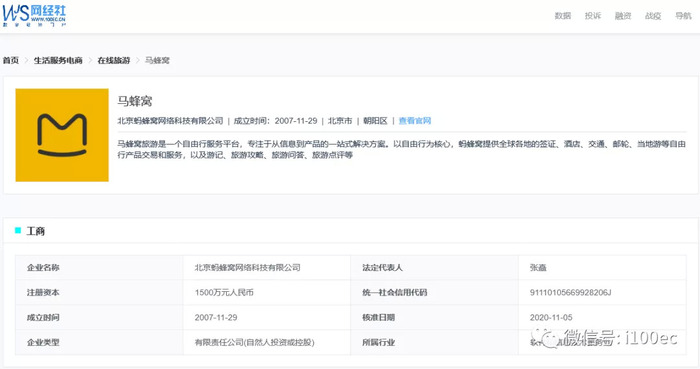
Task: Open 生活服务电商 breadcrumb link
Action: point(58,60)
